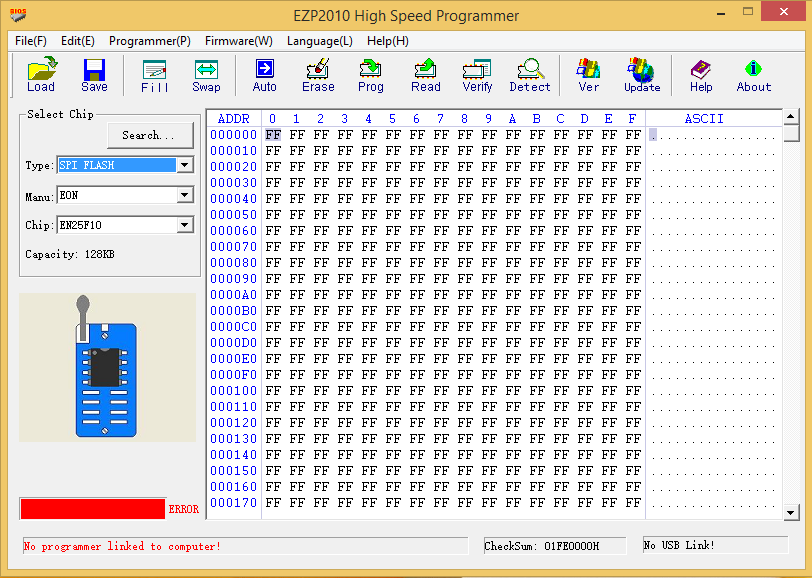The image size is (812, 578).
Task: Click address label 000010
Action: pos(234,151)
